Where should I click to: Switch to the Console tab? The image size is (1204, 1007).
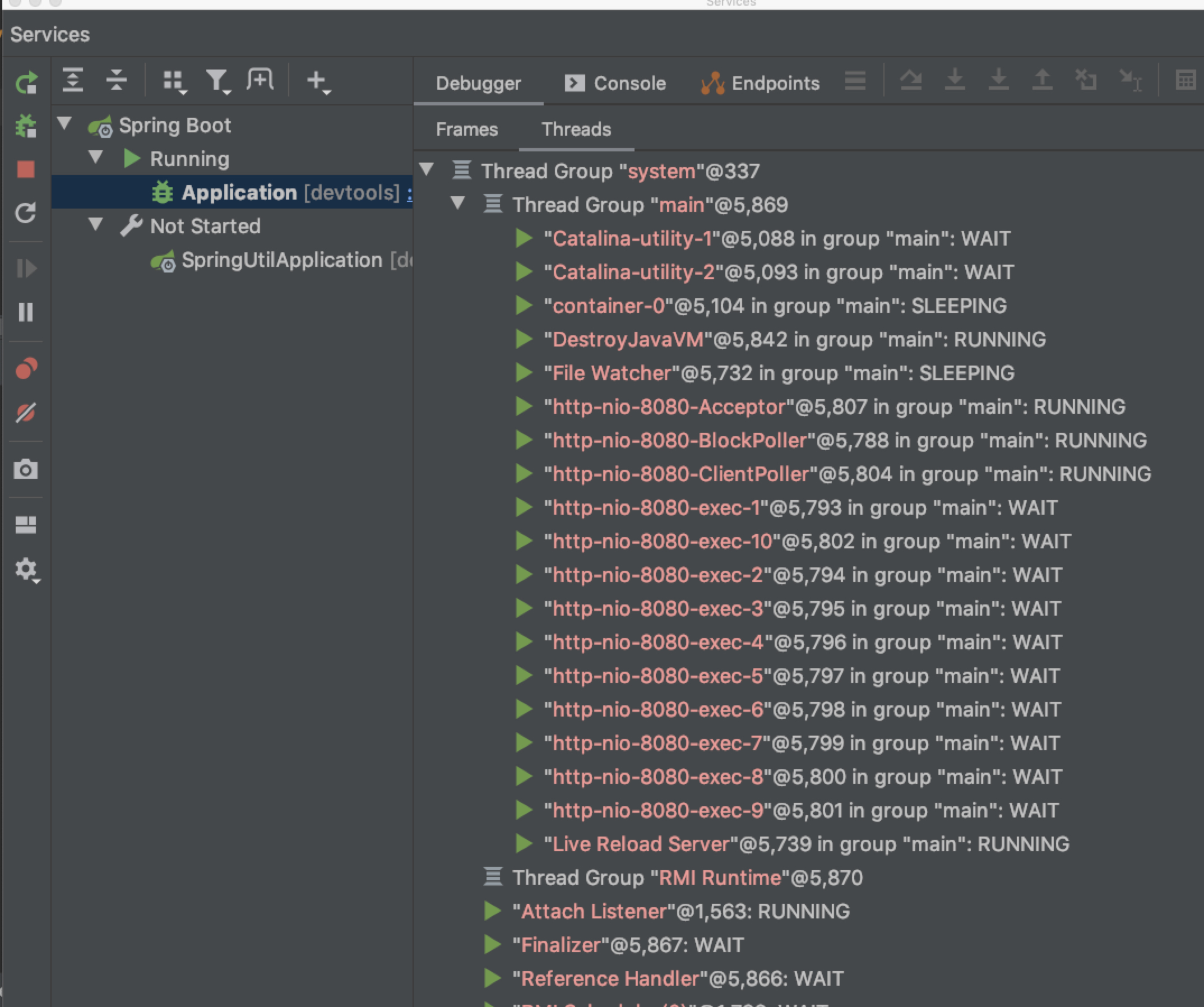[628, 83]
